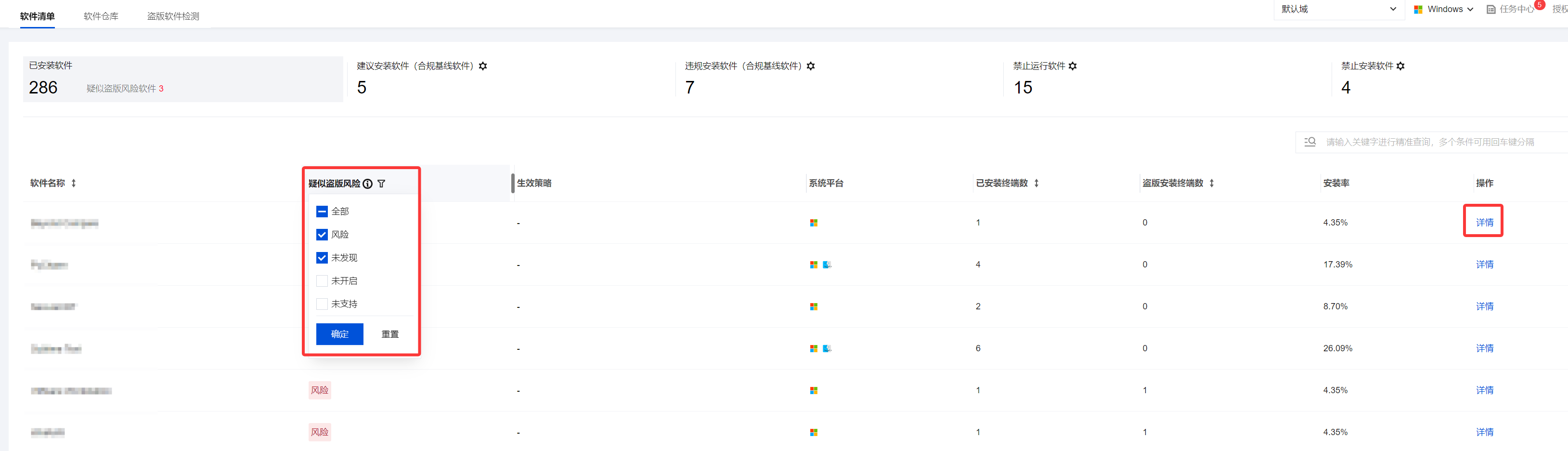Open 详情 for the 26.09% row
Image resolution: width=1568 pixels, height=451 pixels.
click(1485, 349)
